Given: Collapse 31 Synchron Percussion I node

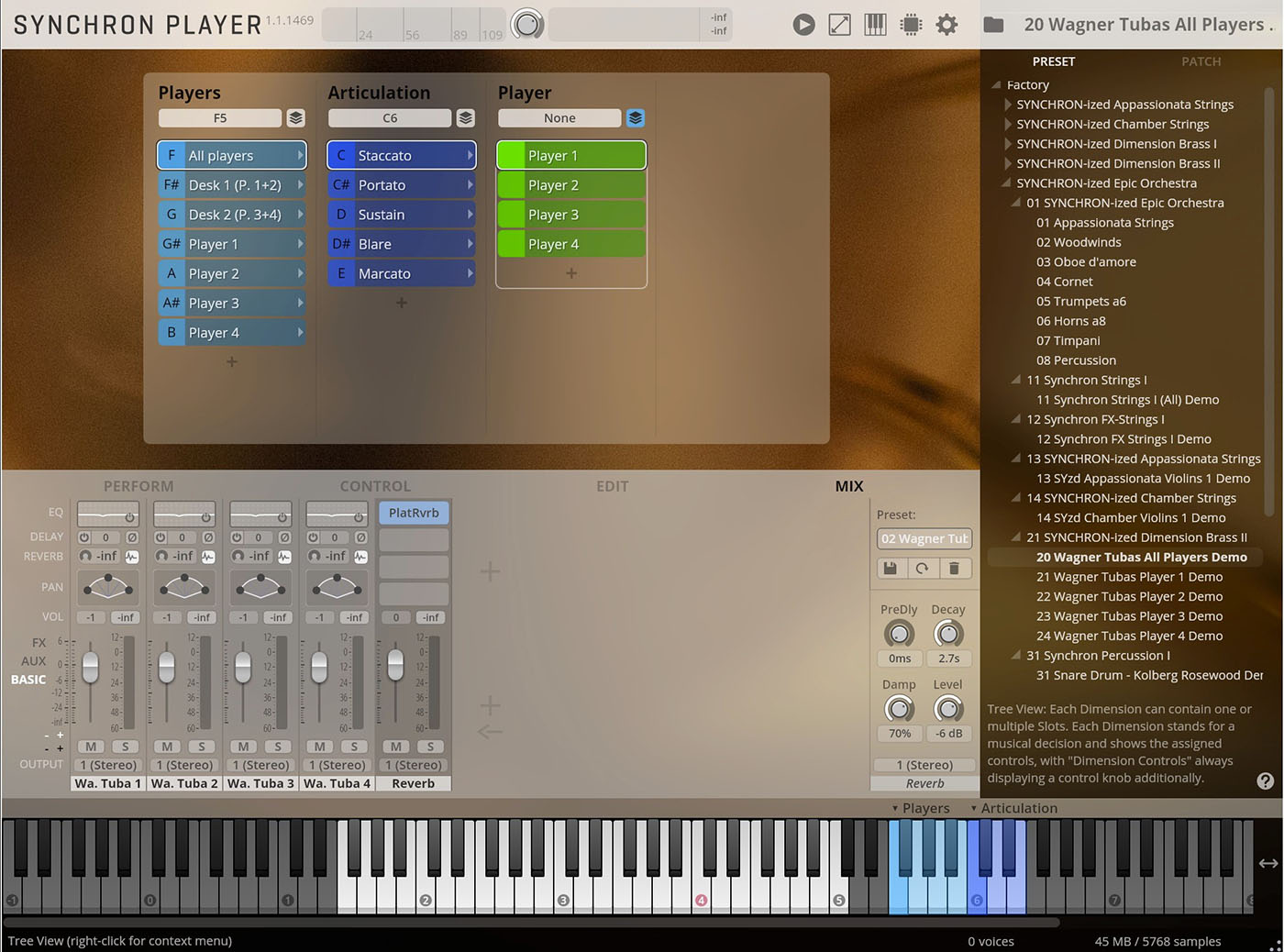Looking at the screenshot, I should click(1016, 656).
